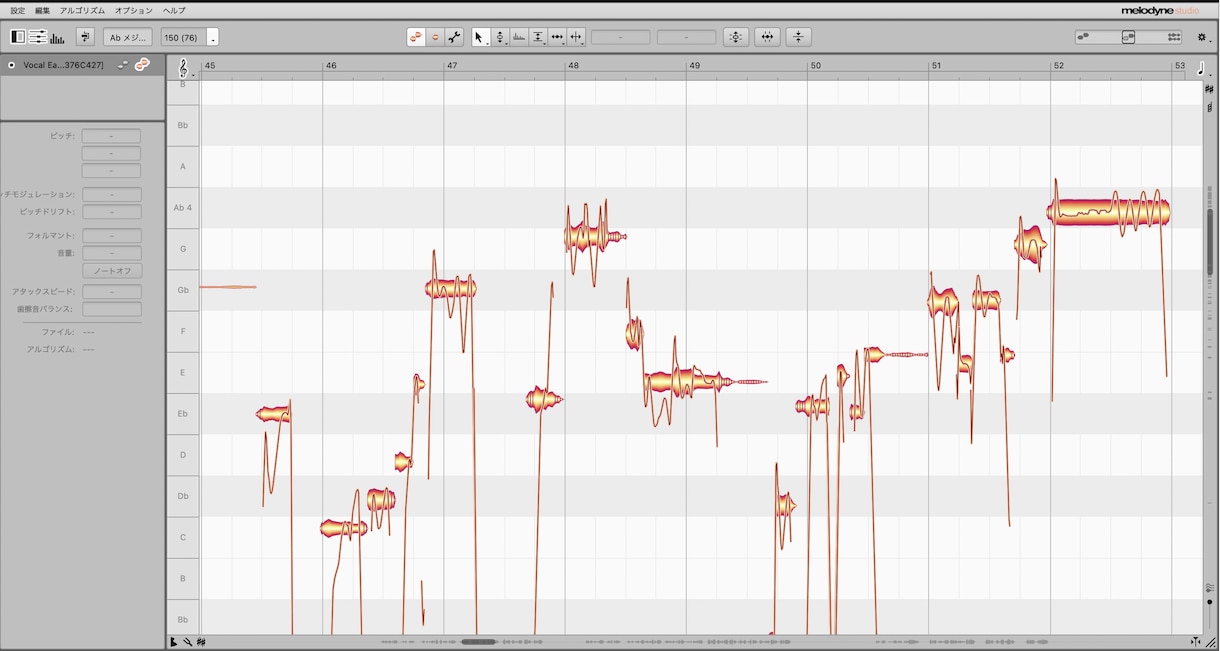Select the pitch tool
The width and height of the screenshot is (1220, 651).
[500, 37]
